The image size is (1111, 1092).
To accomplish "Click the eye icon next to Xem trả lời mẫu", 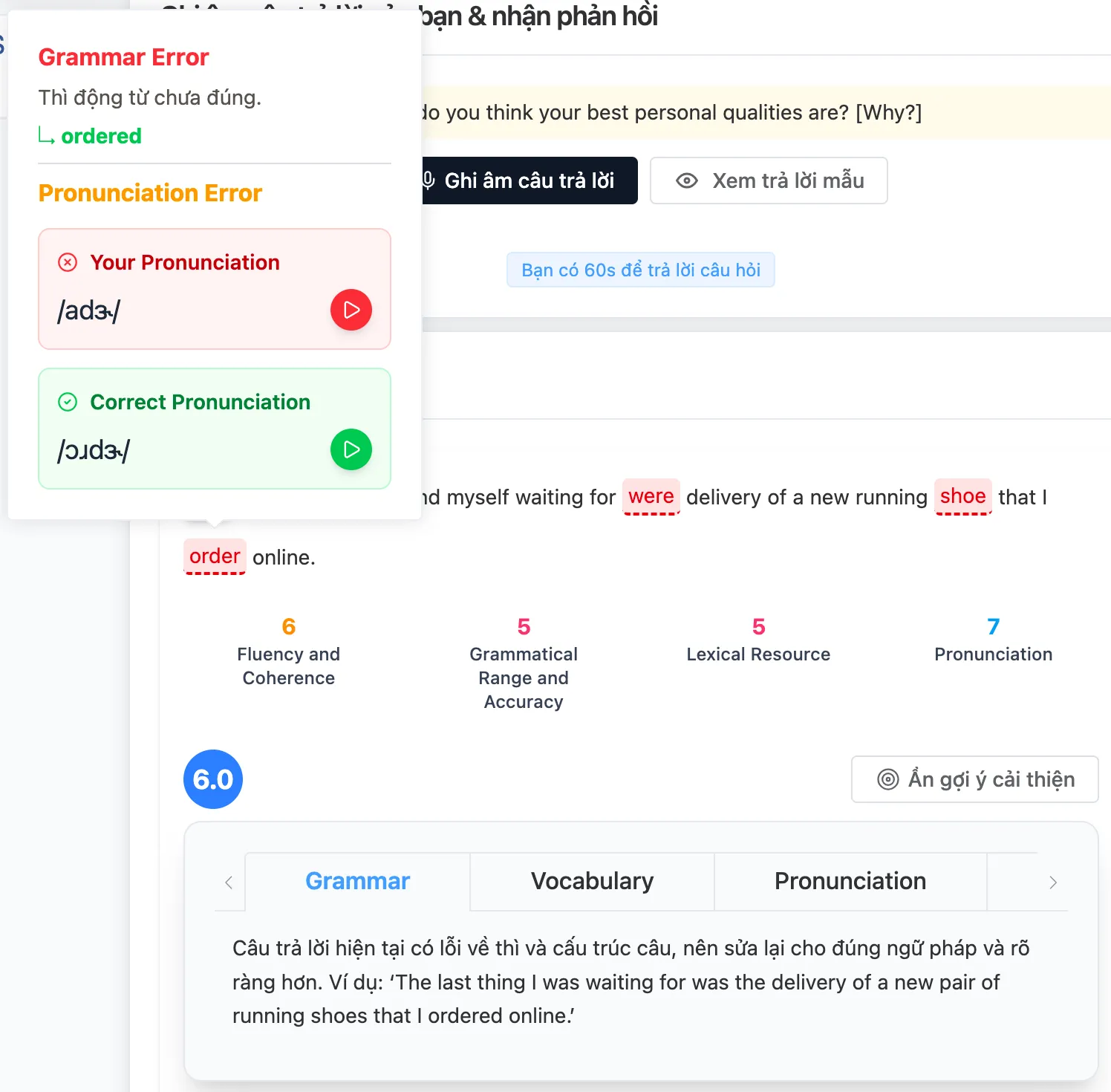I will pyautogui.click(x=687, y=181).
